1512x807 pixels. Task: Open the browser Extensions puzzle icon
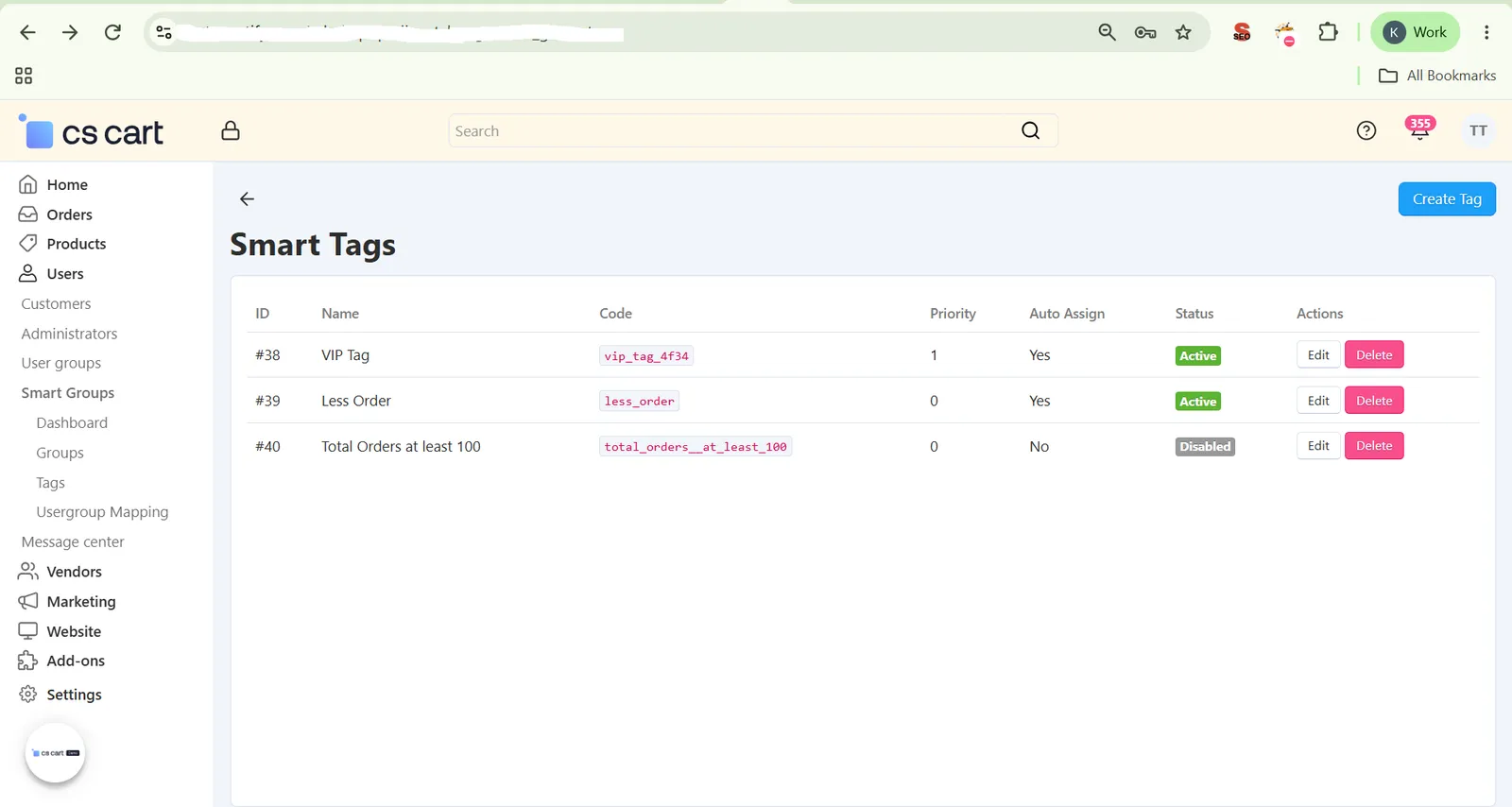(1328, 32)
